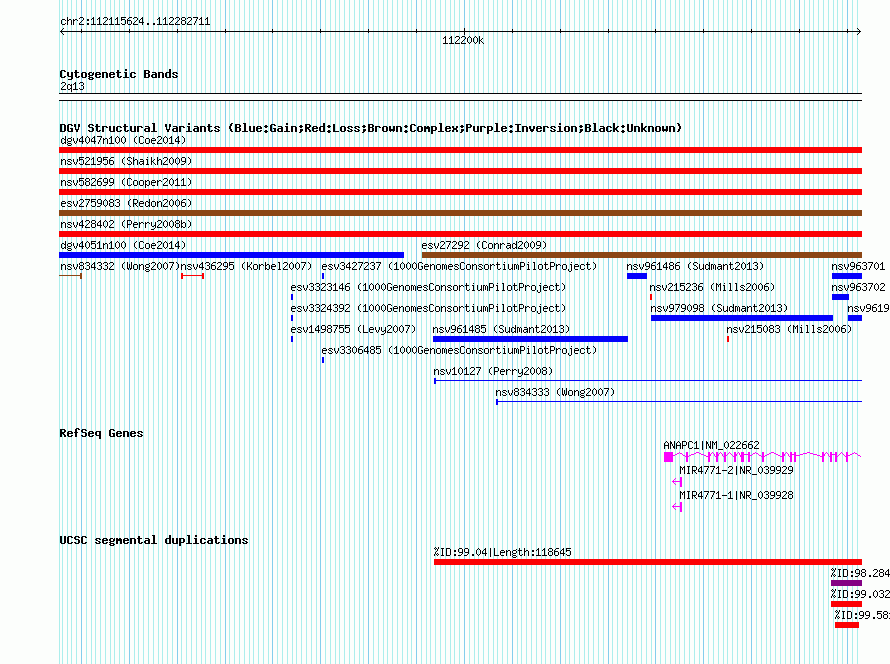This screenshot has width=890, height=664.
Task: Click the red bar under nsv521956
Action: (460, 171)
